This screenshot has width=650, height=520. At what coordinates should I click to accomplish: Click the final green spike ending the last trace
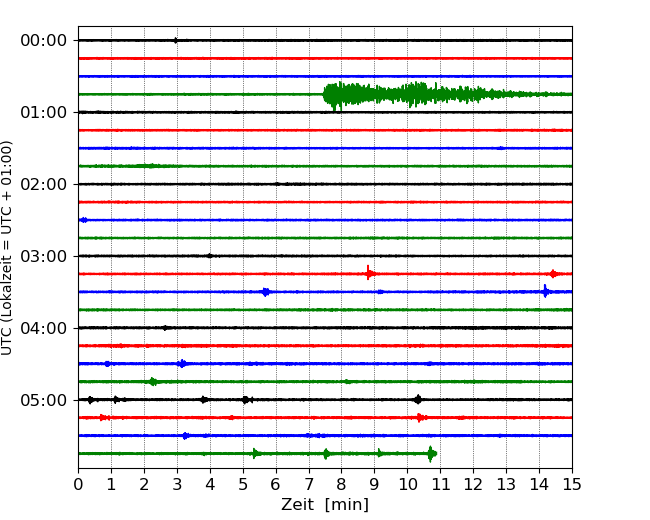[432, 454]
